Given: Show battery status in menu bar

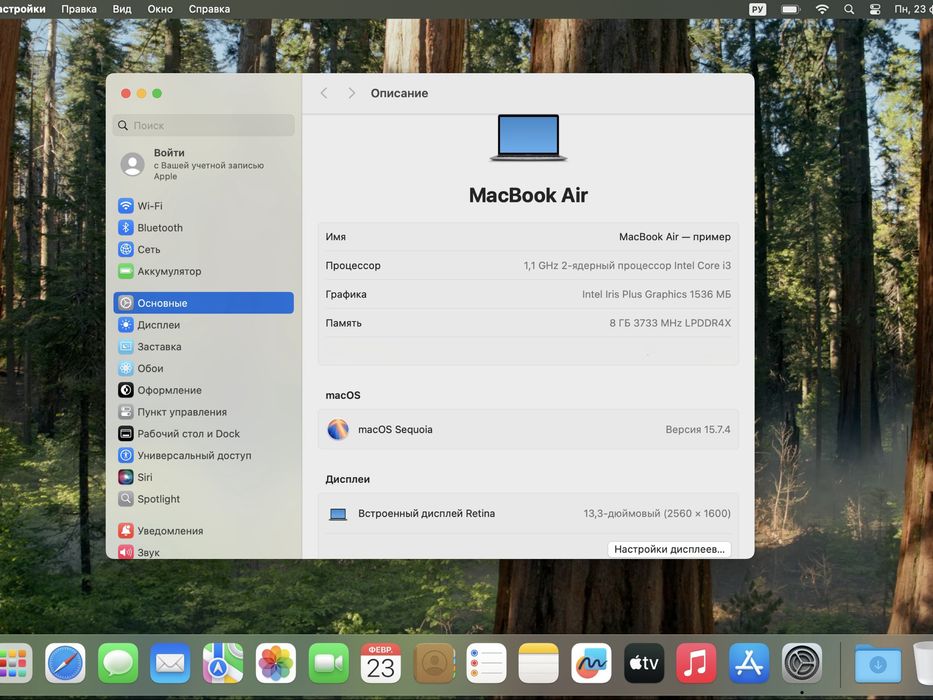Looking at the screenshot, I should [x=790, y=9].
